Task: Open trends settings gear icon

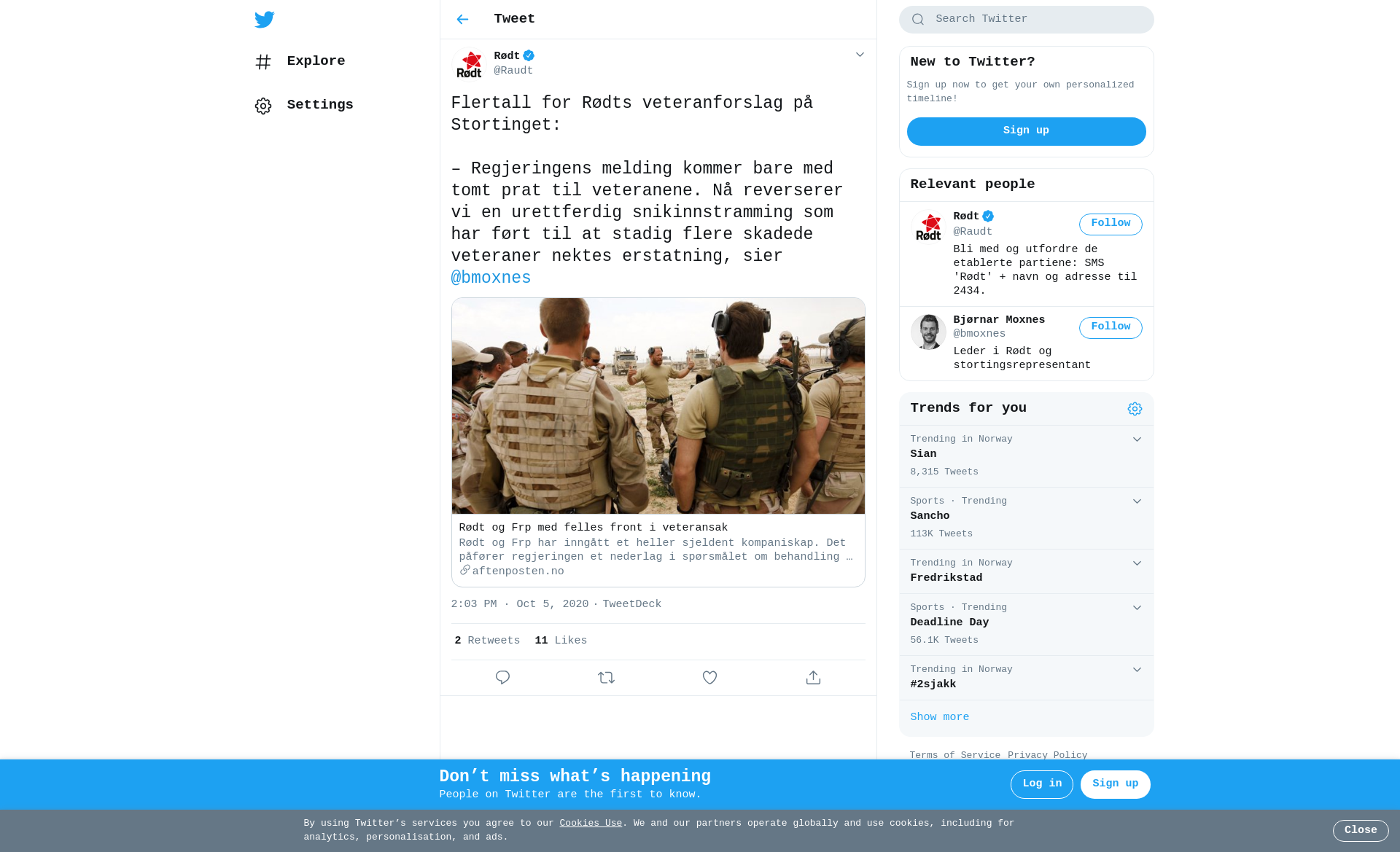Action: pos(1135,409)
